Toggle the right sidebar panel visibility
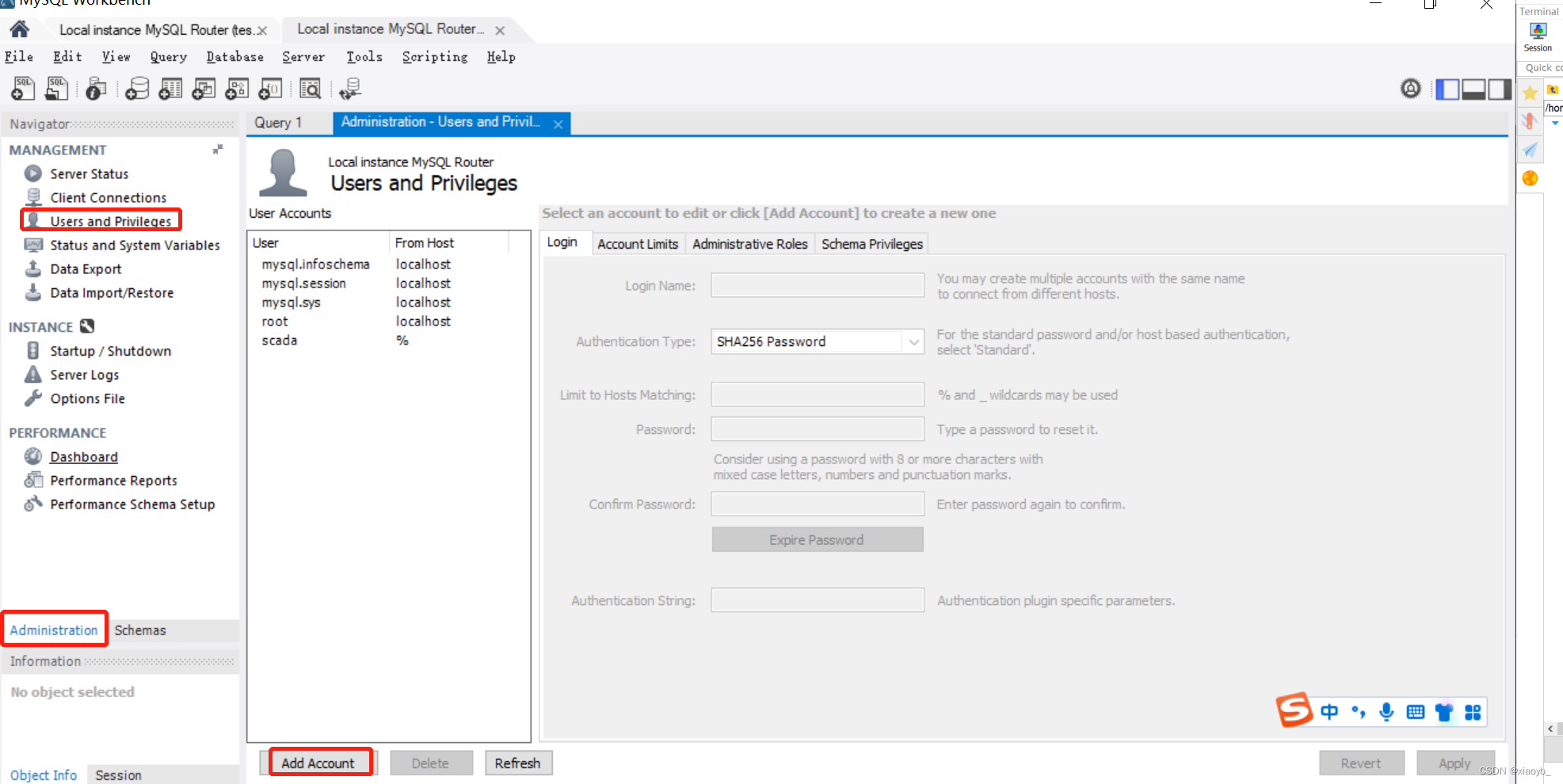 point(1499,89)
